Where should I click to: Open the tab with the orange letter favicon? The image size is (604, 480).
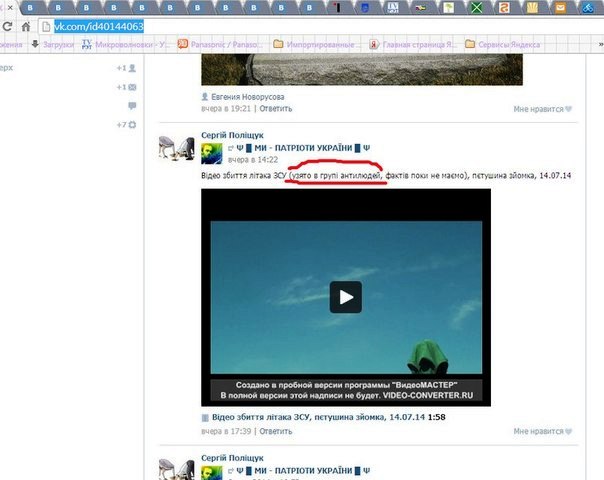pyautogui.click(x=504, y=7)
